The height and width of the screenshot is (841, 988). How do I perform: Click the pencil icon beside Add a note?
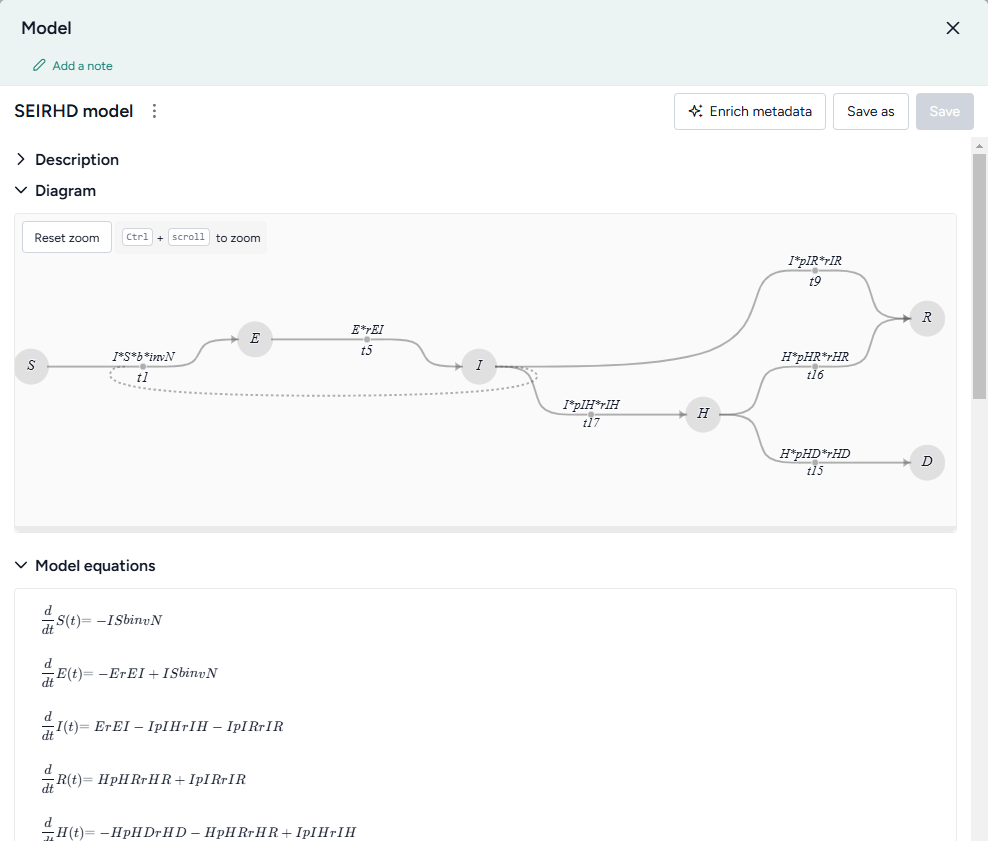39,66
